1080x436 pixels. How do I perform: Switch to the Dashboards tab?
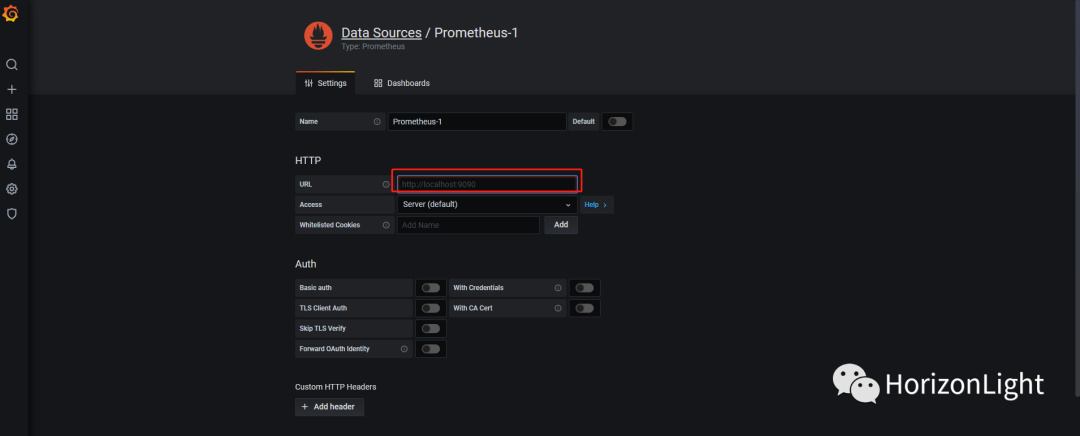click(402, 83)
